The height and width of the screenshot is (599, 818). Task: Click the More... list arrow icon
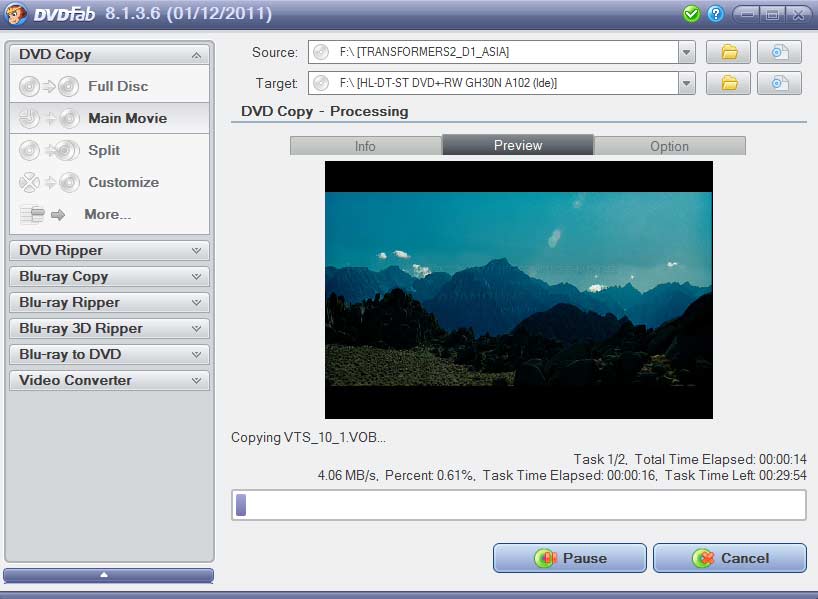pos(42,214)
